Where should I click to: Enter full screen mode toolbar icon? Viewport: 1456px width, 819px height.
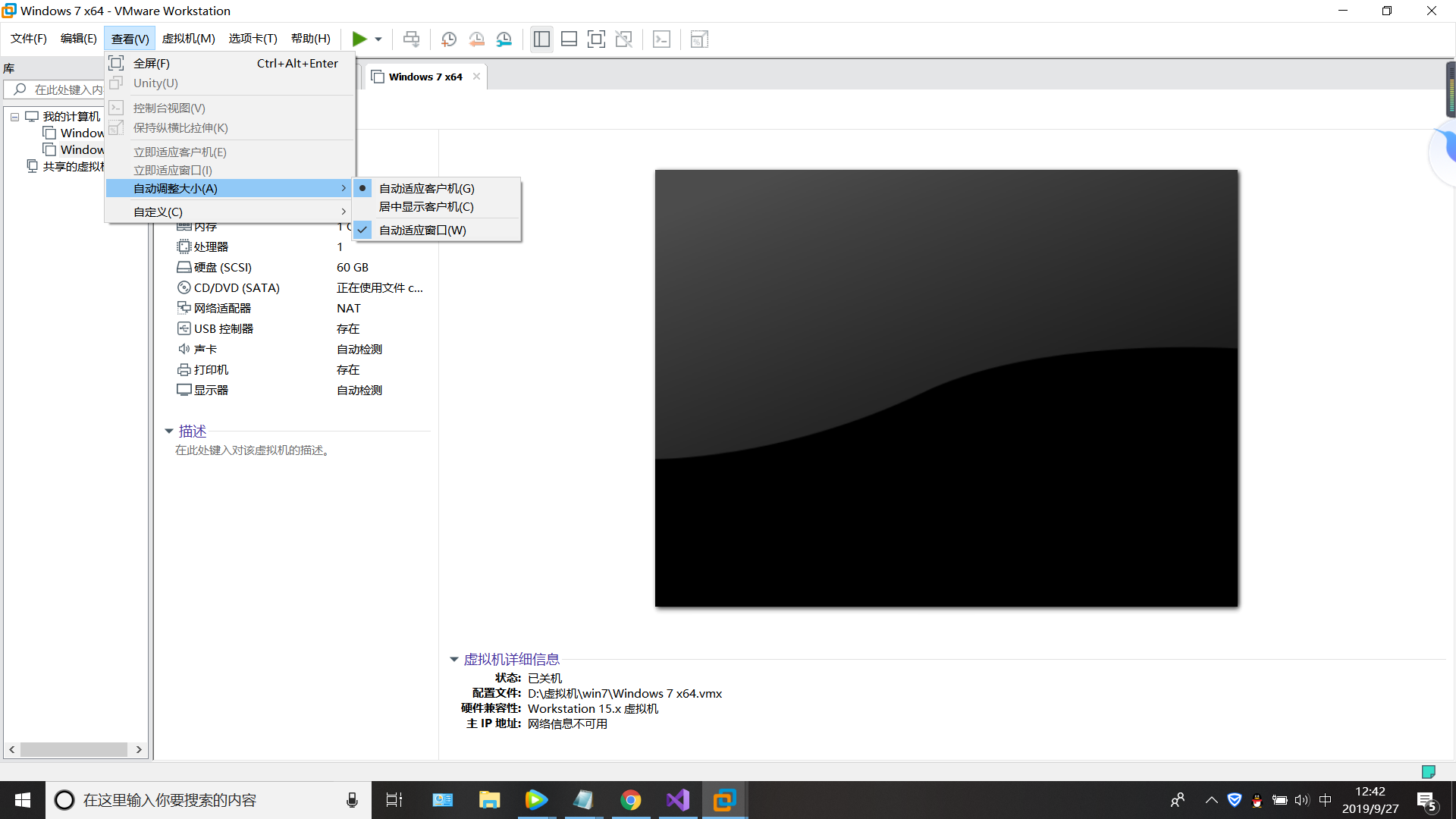[597, 39]
